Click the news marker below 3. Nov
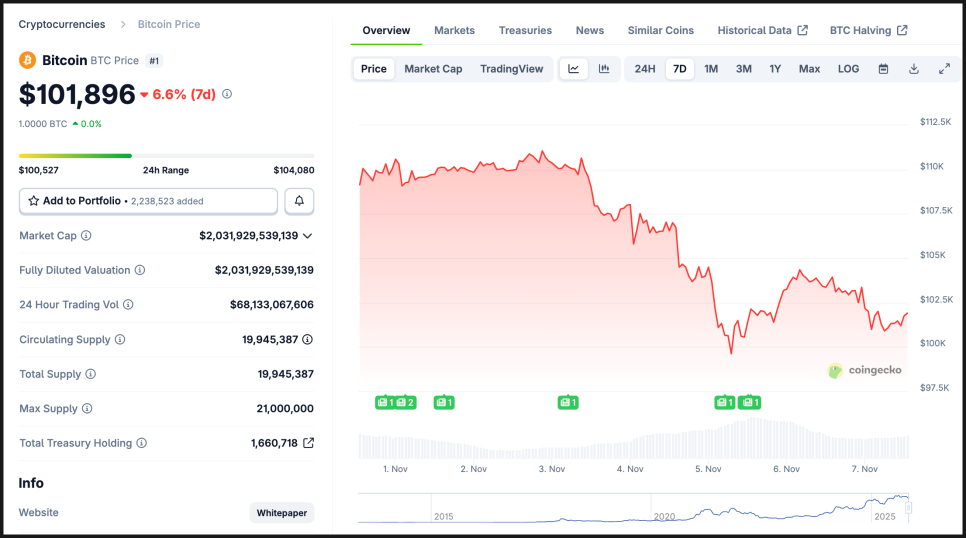 (568, 402)
